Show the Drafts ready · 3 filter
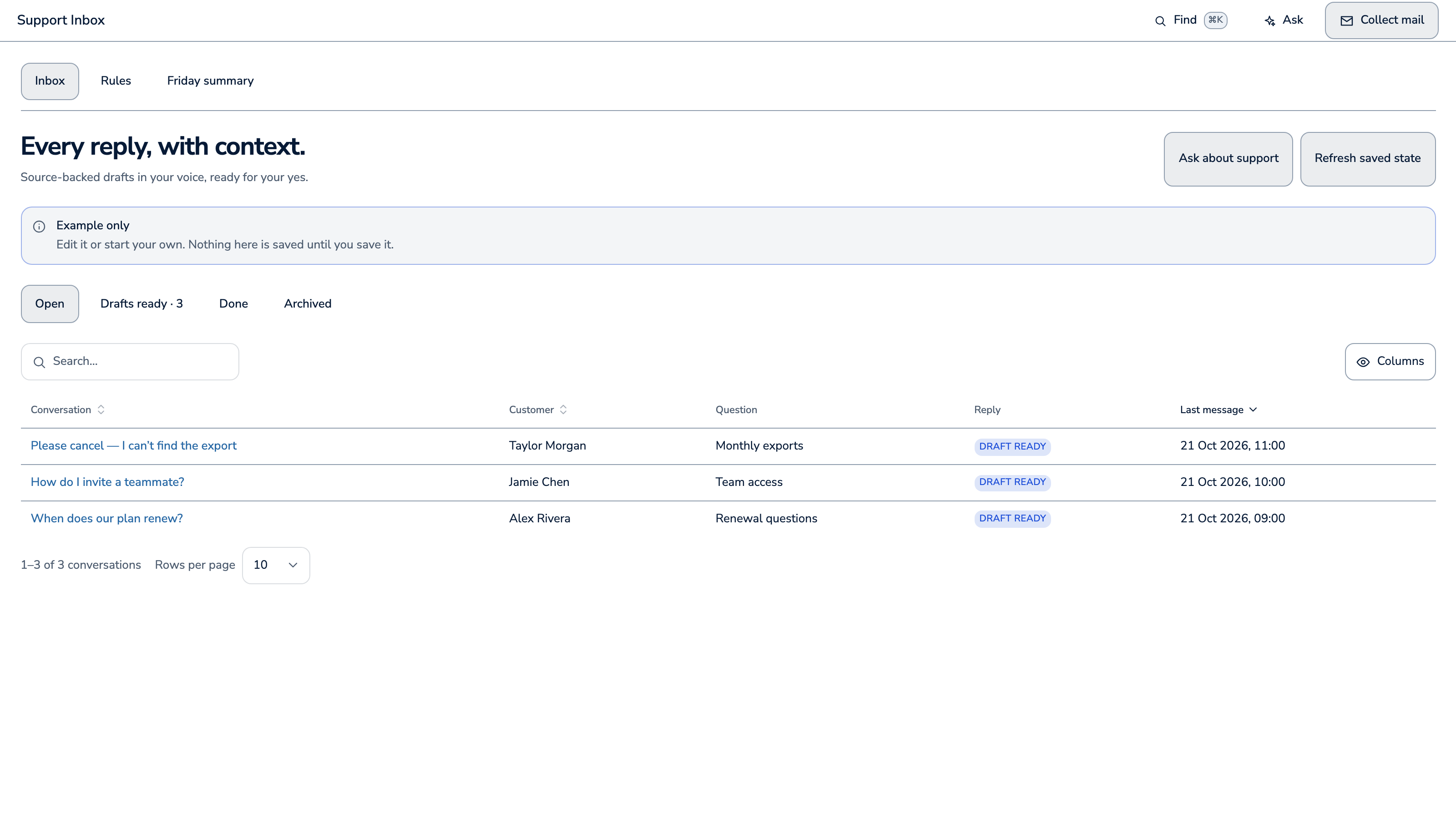This screenshot has width=1456, height=819. pos(142,303)
